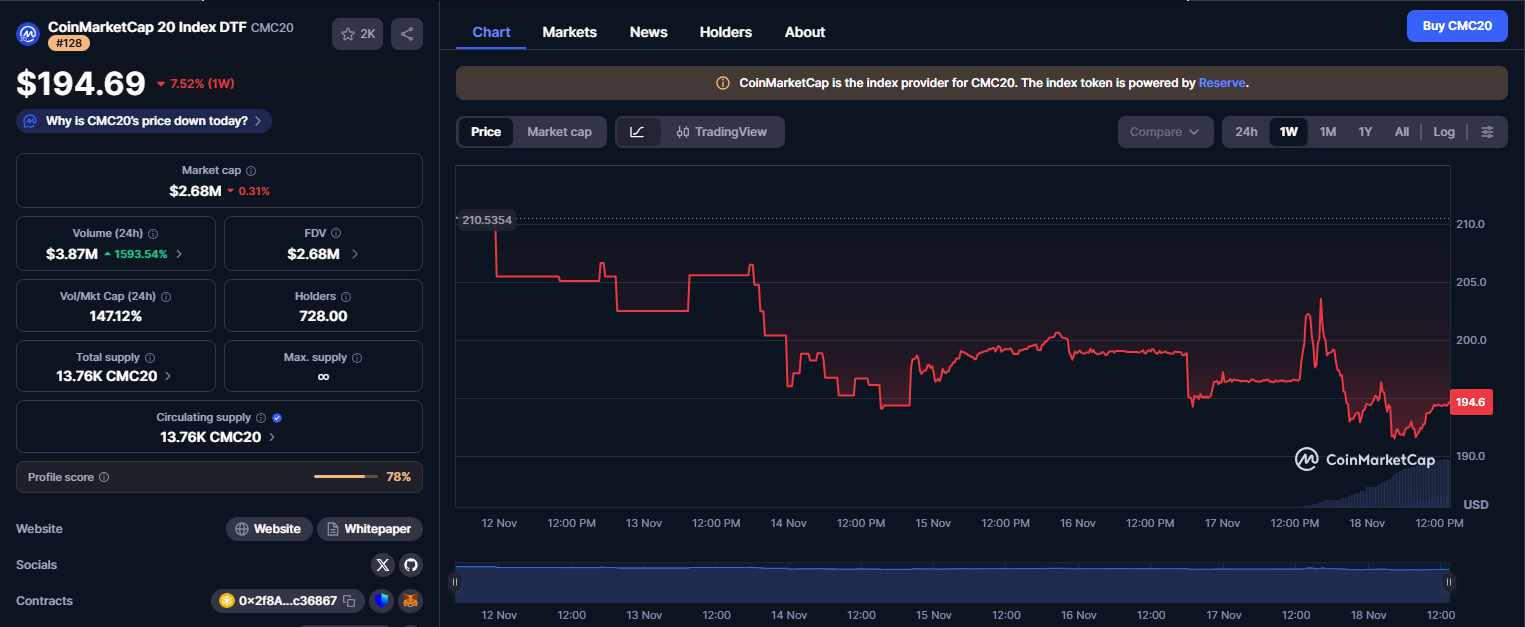The width and height of the screenshot is (1525, 627).
Task: Click the 147.12% Vol/Mkt Cap value
Action: (x=116, y=316)
